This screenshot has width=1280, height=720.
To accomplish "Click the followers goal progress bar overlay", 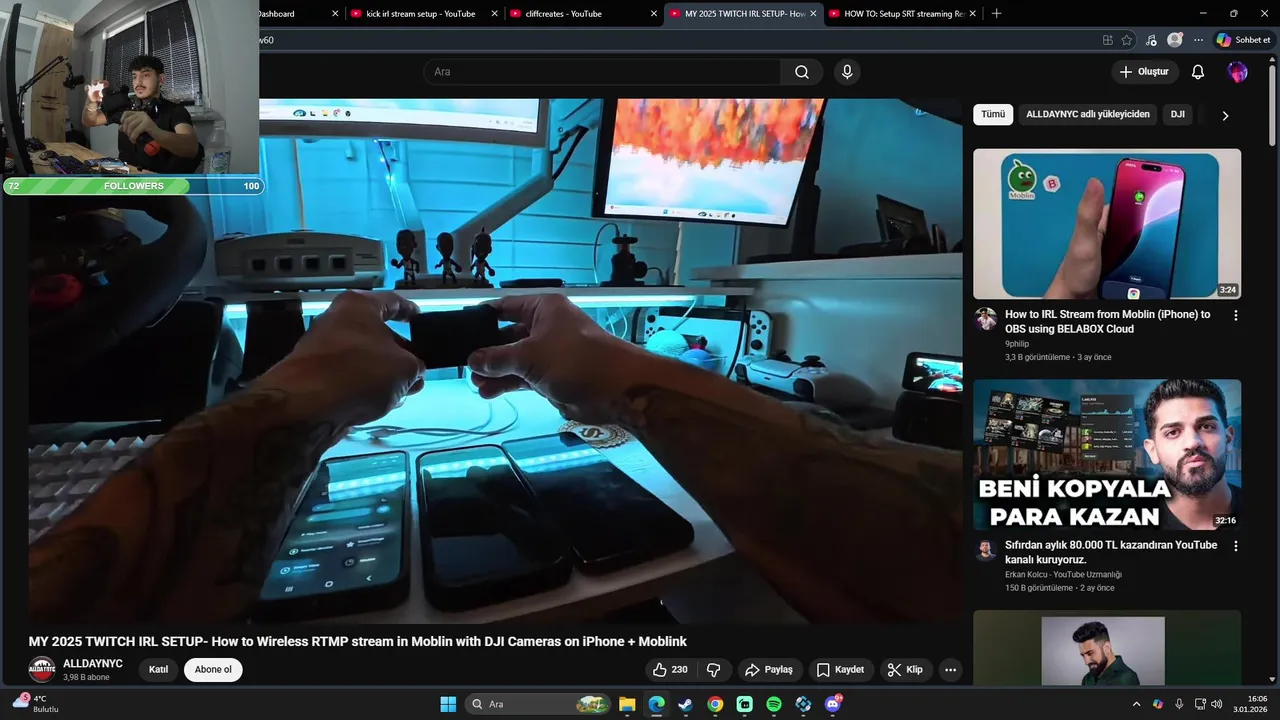I will pyautogui.click(x=133, y=186).
